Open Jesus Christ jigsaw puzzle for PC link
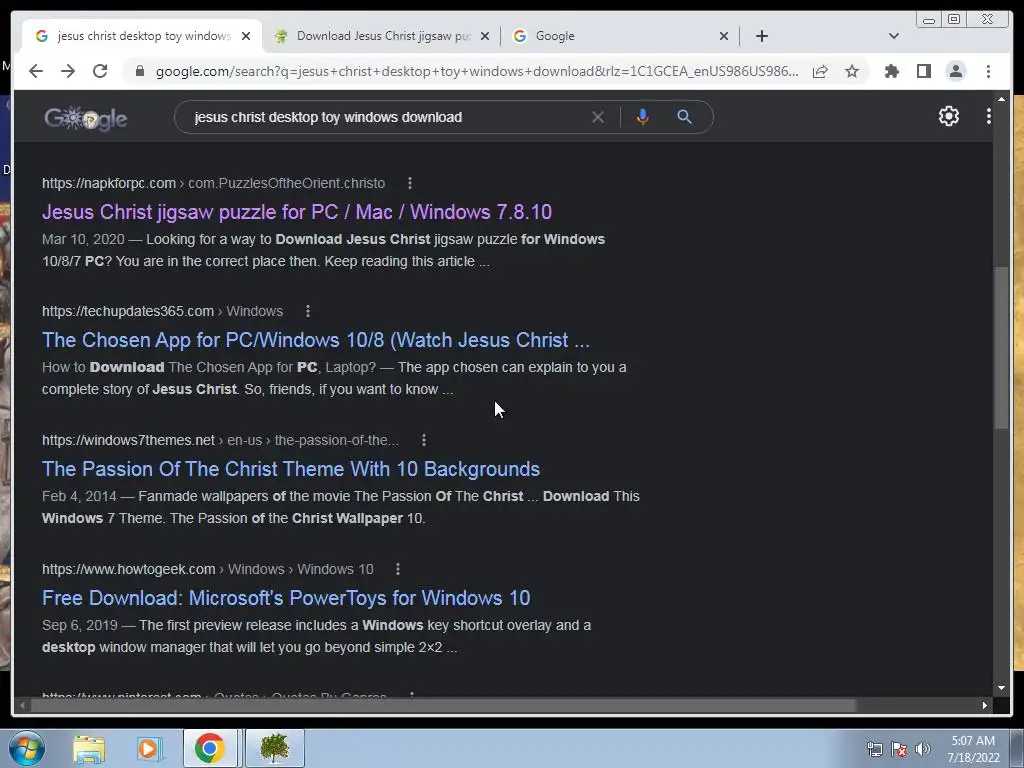The height and width of the screenshot is (768, 1024). pyautogui.click(x=297, y=212)
